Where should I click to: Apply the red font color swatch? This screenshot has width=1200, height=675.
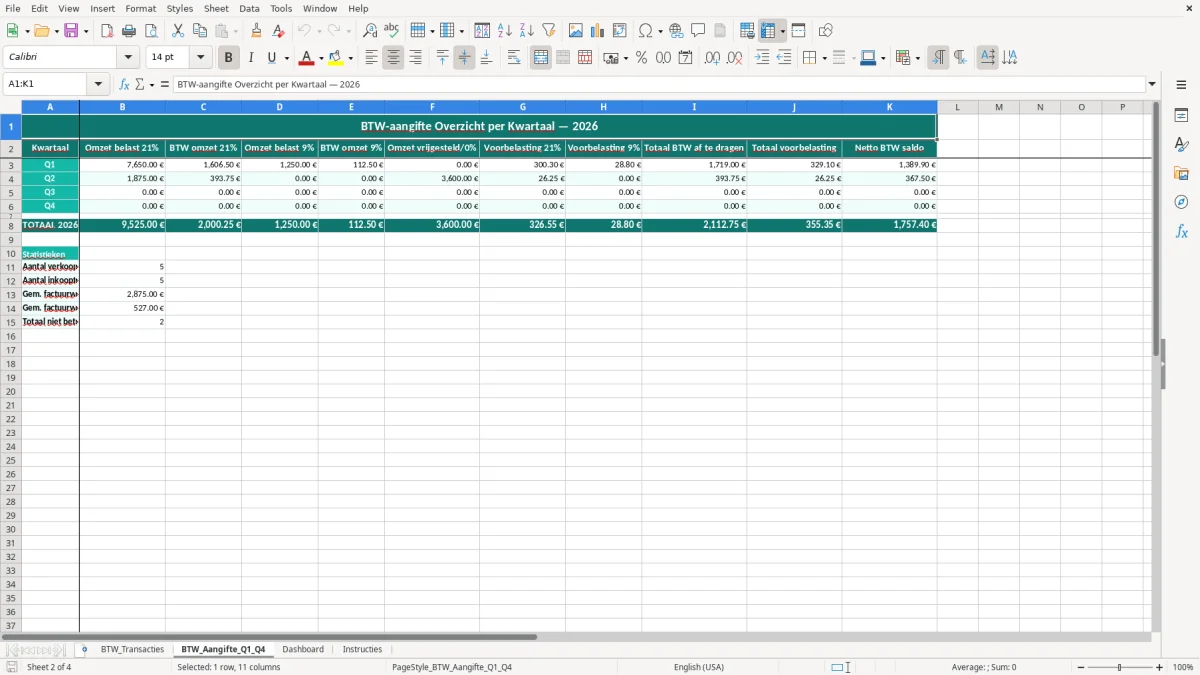tap(307, 58)
